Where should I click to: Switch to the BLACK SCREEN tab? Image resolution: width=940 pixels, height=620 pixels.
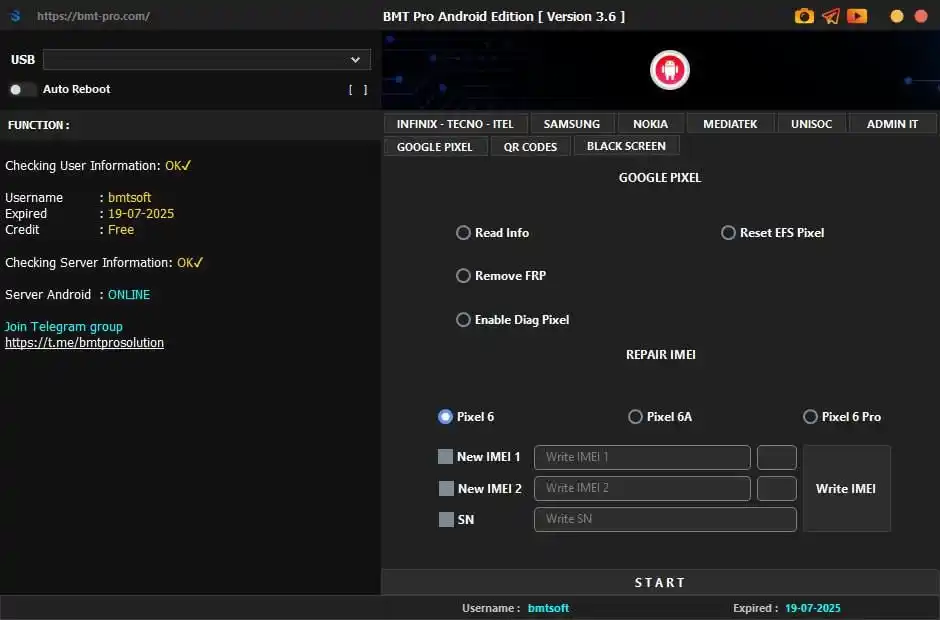pos(626,146)
